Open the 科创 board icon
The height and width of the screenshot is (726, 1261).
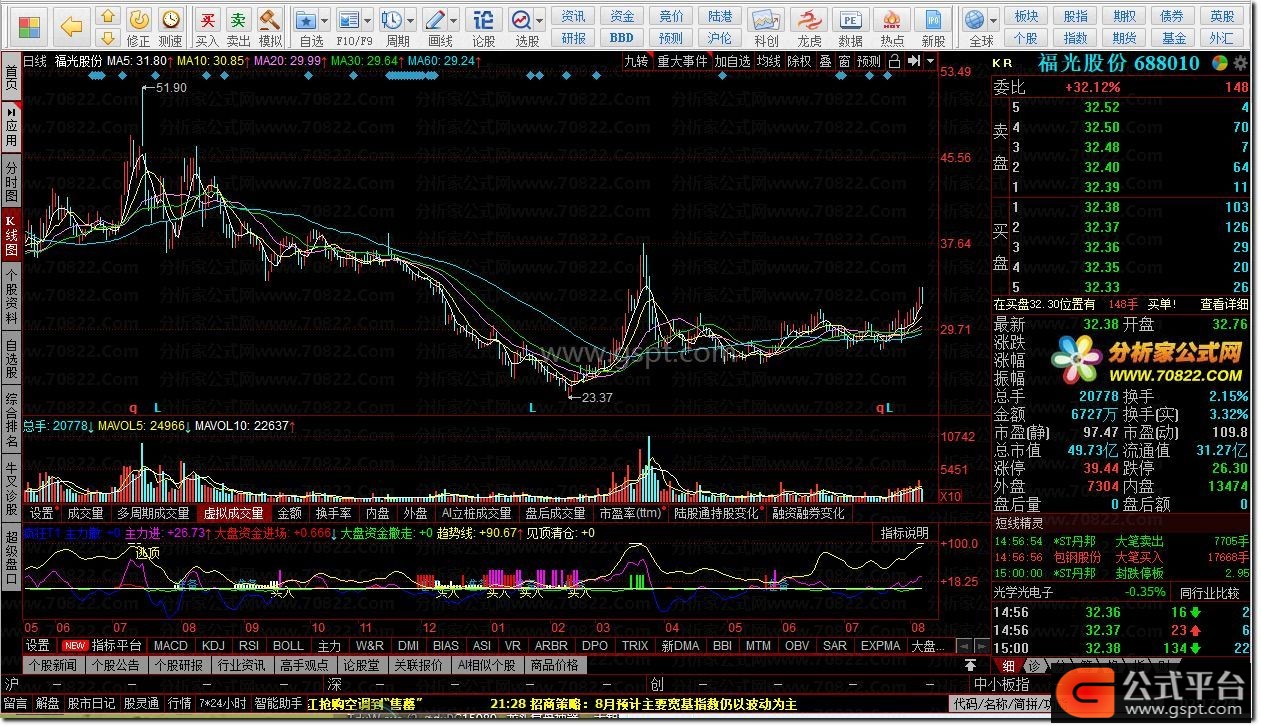[766, 27]
